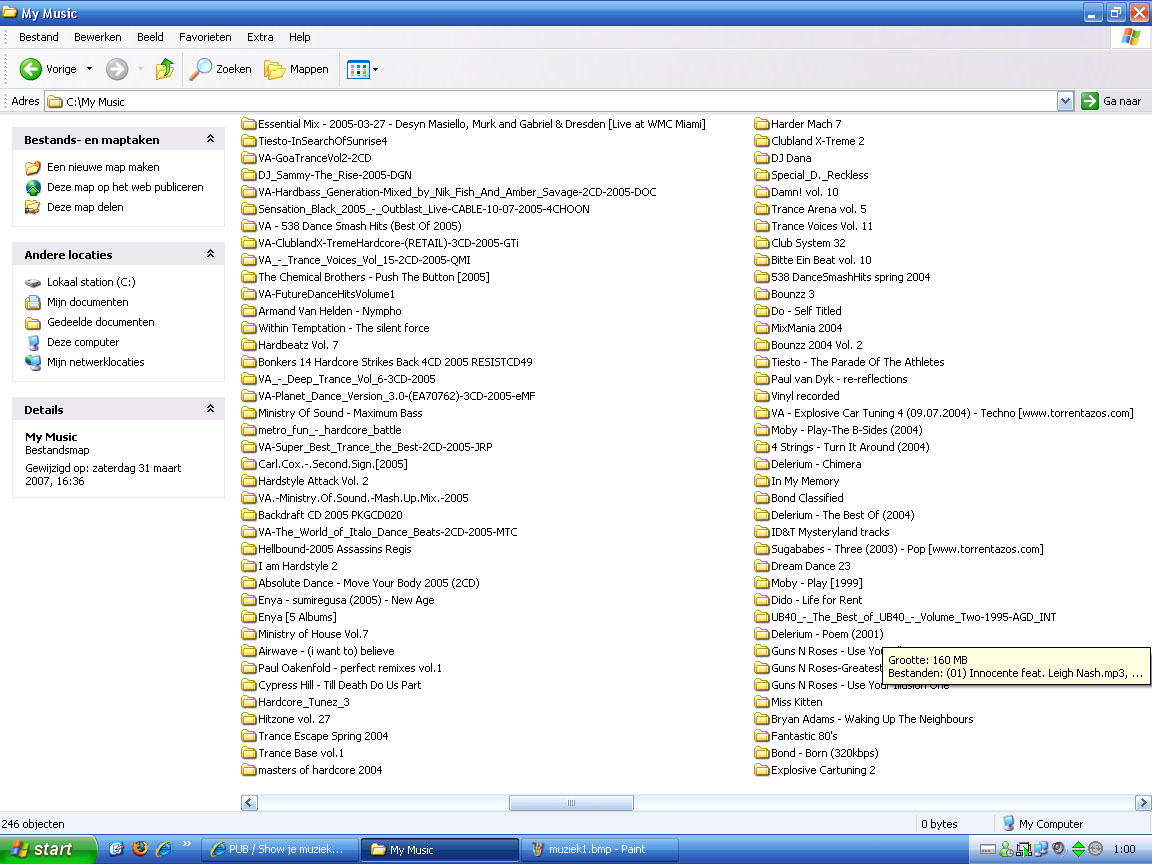Open 'Gedeelde documenten' location

pos(101,322)
